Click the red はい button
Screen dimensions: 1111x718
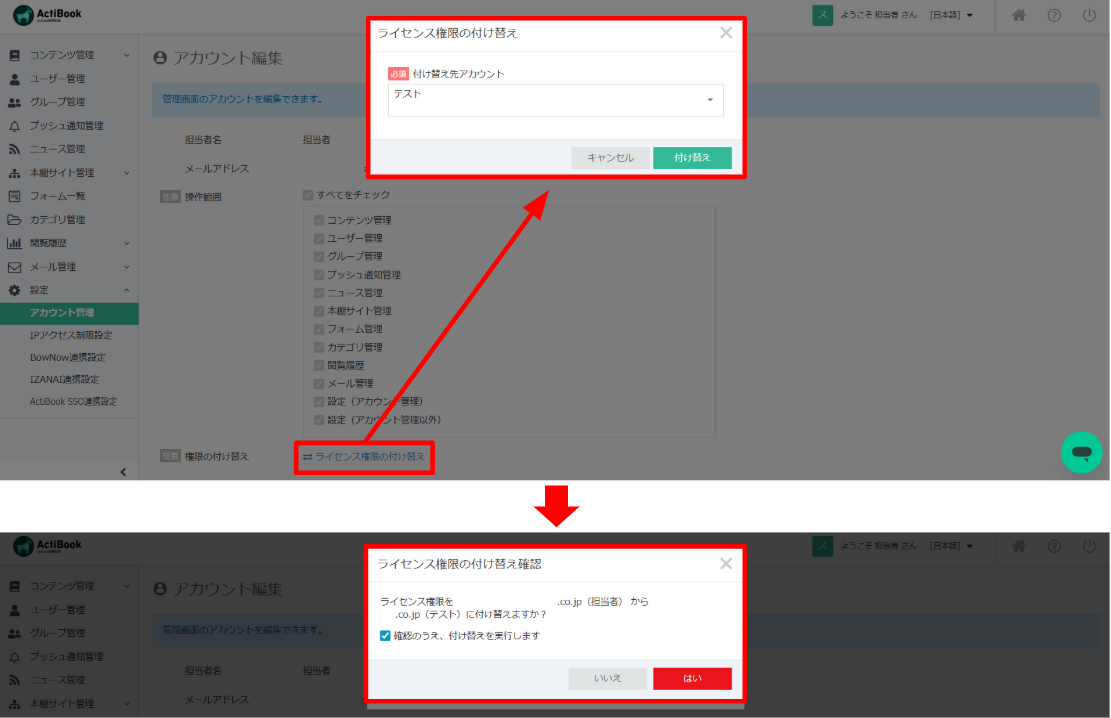692,678
